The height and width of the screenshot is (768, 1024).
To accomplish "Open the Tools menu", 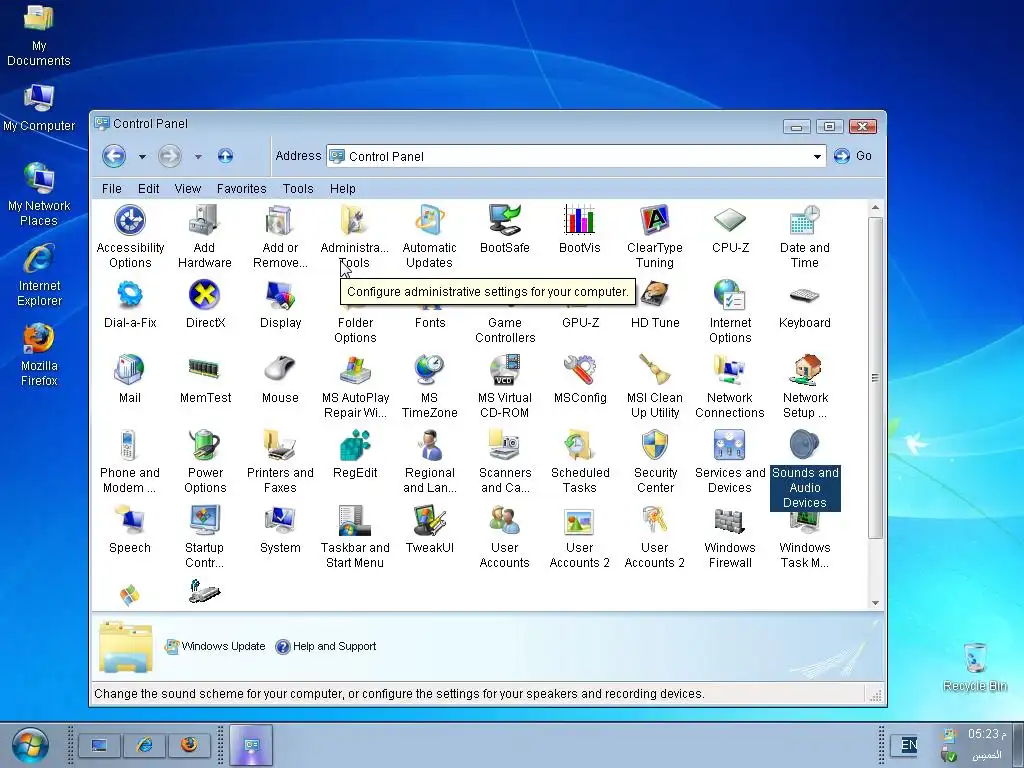I will (298, 189).
